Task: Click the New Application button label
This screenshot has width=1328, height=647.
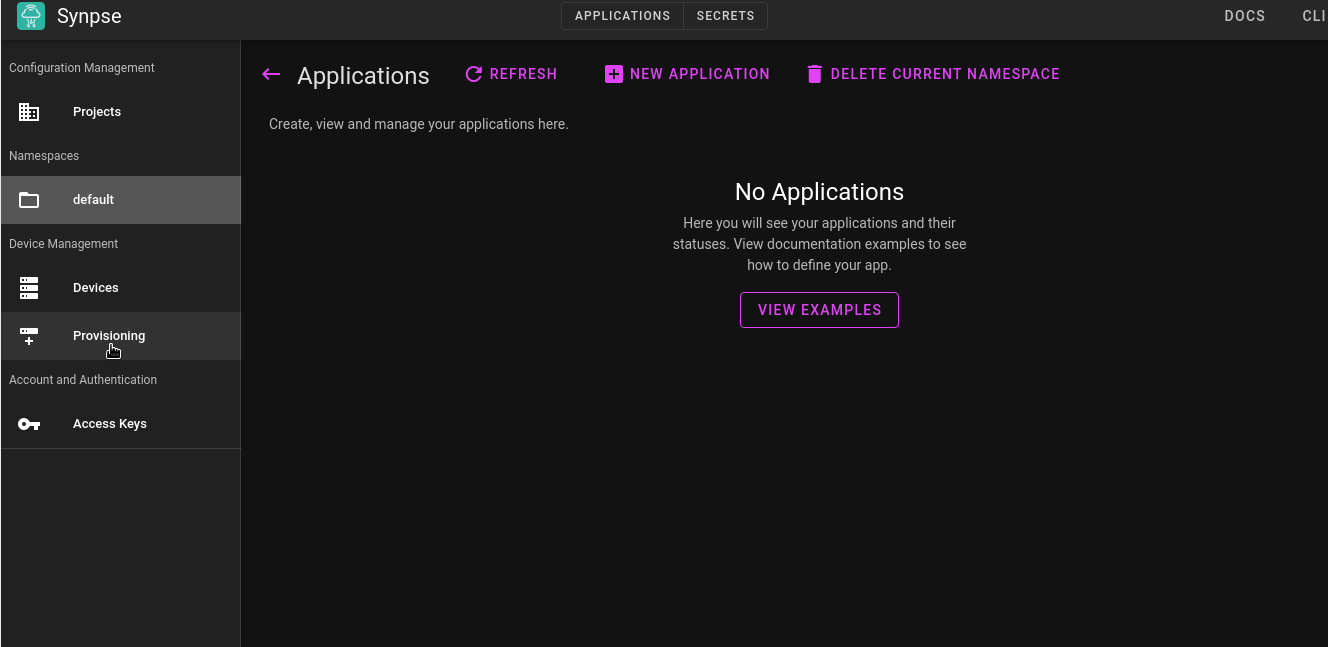Action: pos(700,74)
